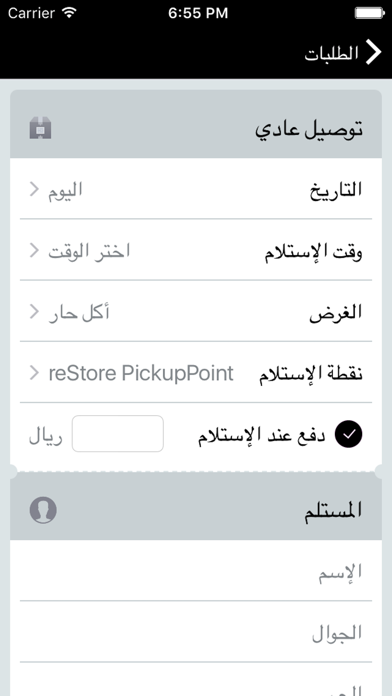This screenshot has height=696, width=392.
Task: Tap the اليوم date value
Action: click(66, 191)
